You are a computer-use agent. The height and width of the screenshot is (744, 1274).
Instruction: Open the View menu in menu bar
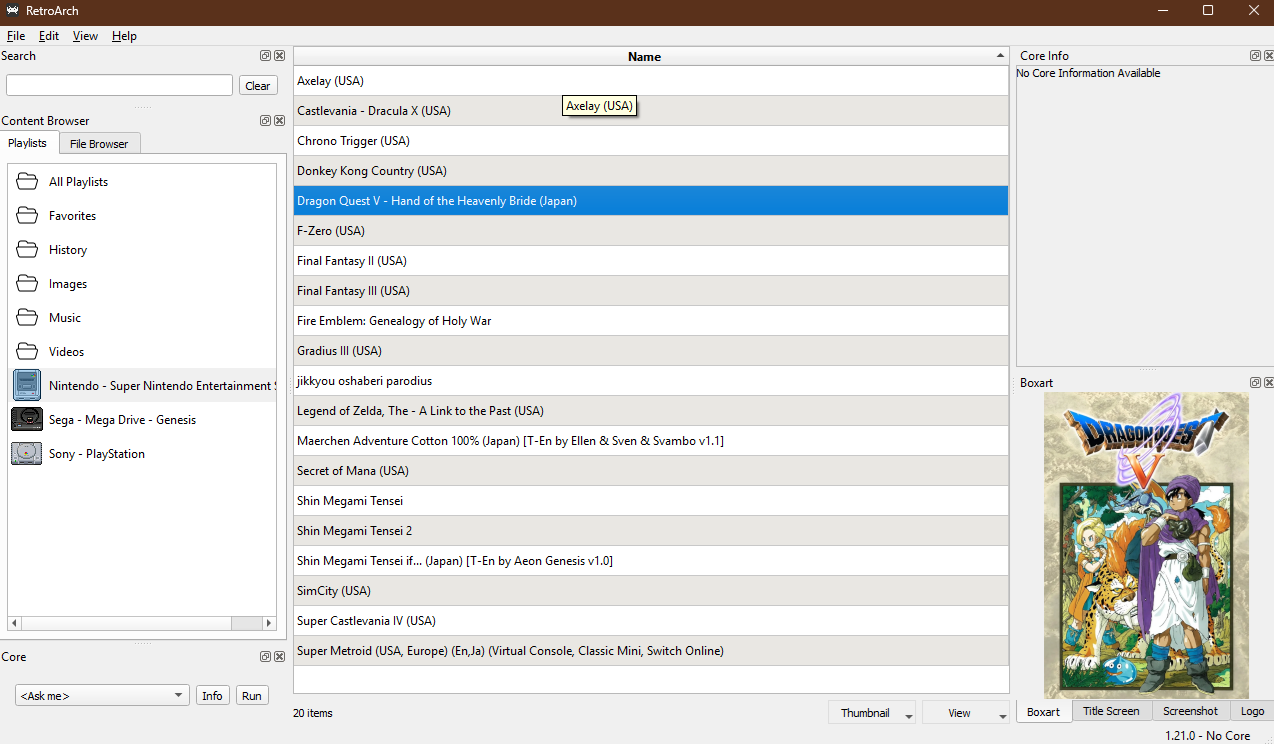pyautogui.click(x=85, y=36)
